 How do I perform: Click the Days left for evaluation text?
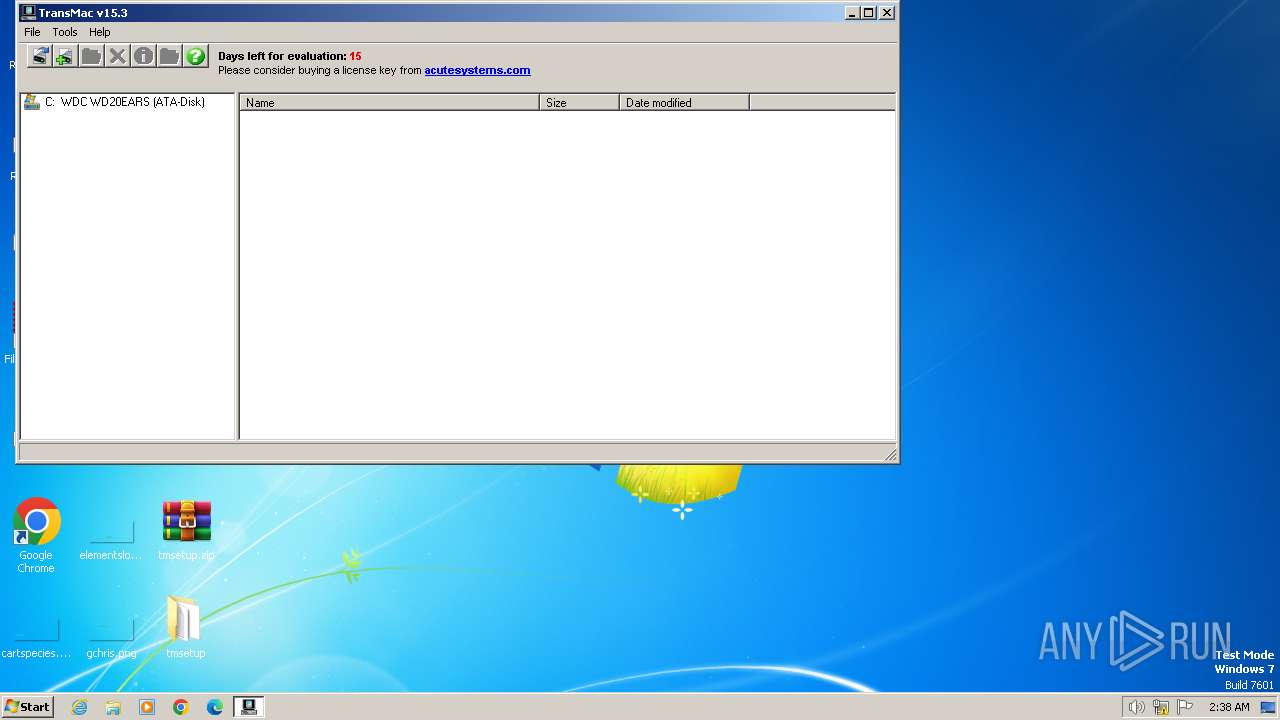tap(289, 56)
